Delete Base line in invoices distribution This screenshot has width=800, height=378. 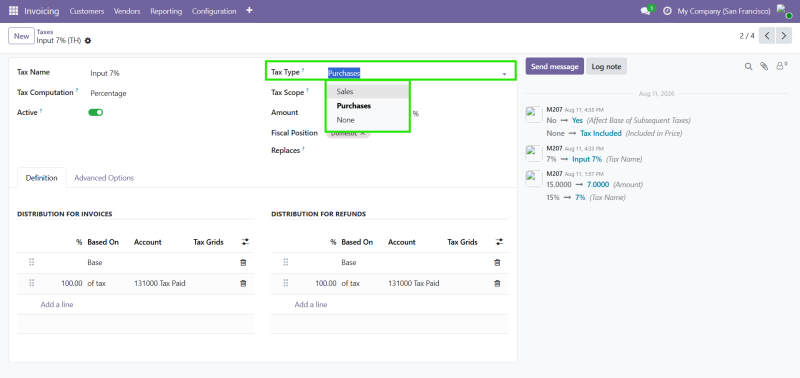point(243,262)
